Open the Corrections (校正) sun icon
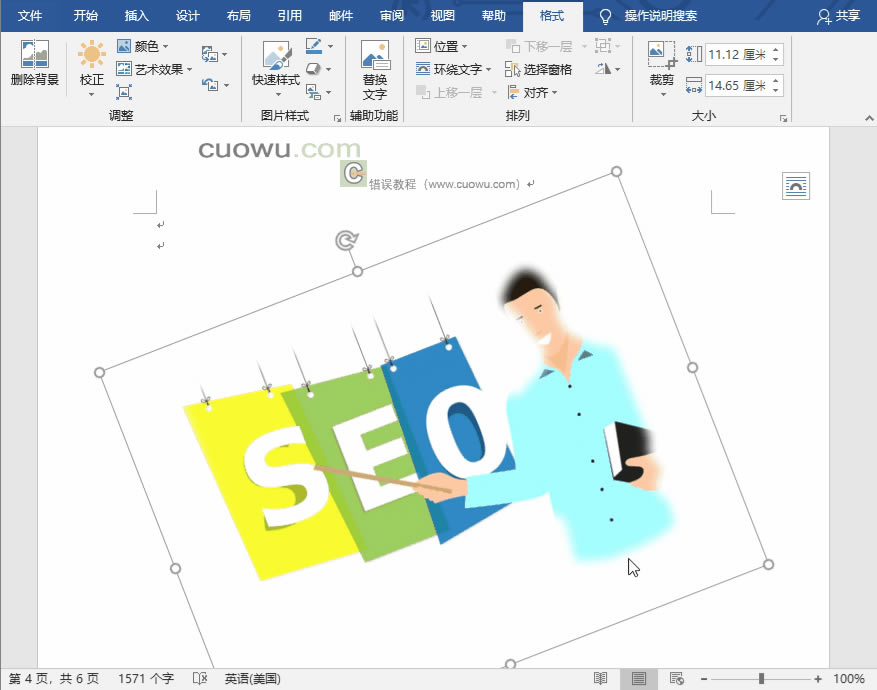877x690 pixels. (x=92, y=54)
